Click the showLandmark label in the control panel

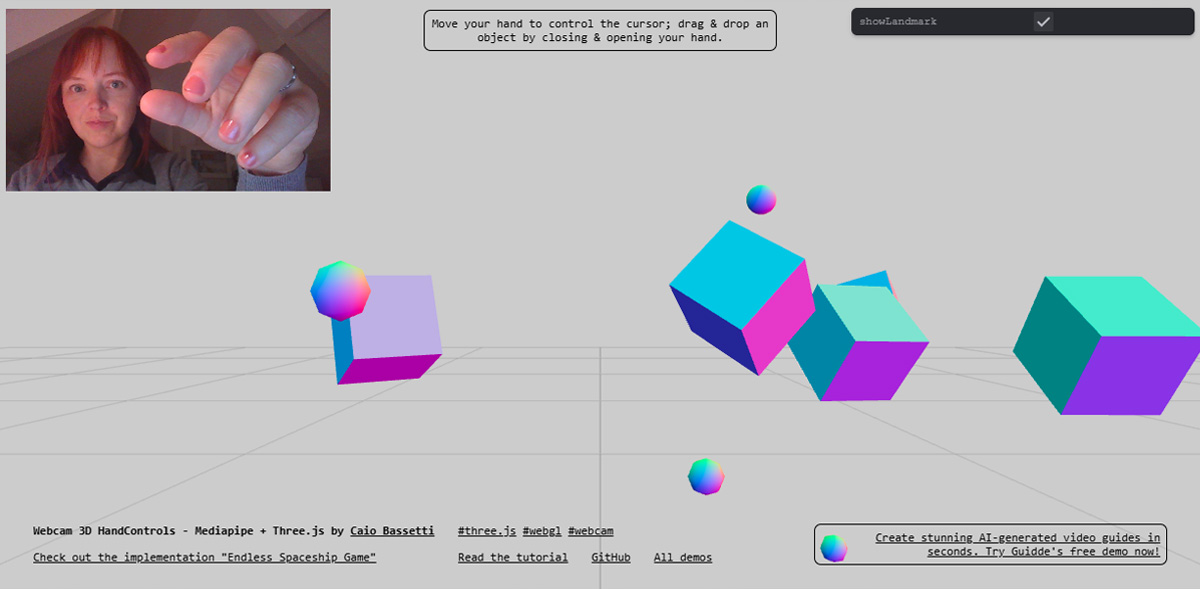point(898,21)
